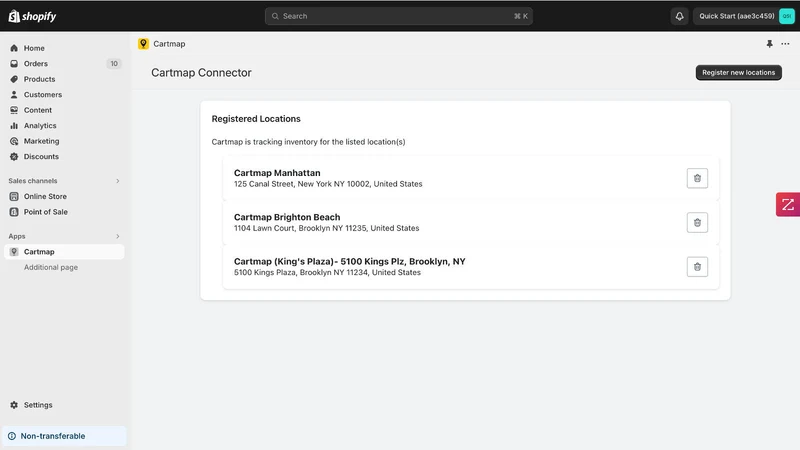
Task: Click the tracking inventory description text
Action: (308, 142)
